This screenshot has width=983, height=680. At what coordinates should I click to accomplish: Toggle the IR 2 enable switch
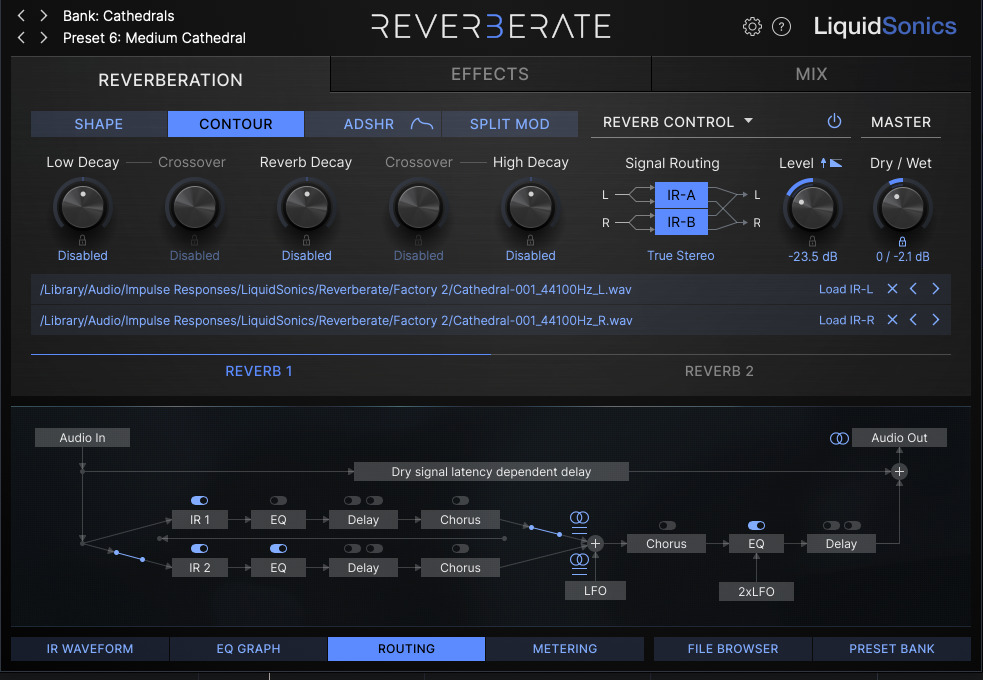coord(199,548)
